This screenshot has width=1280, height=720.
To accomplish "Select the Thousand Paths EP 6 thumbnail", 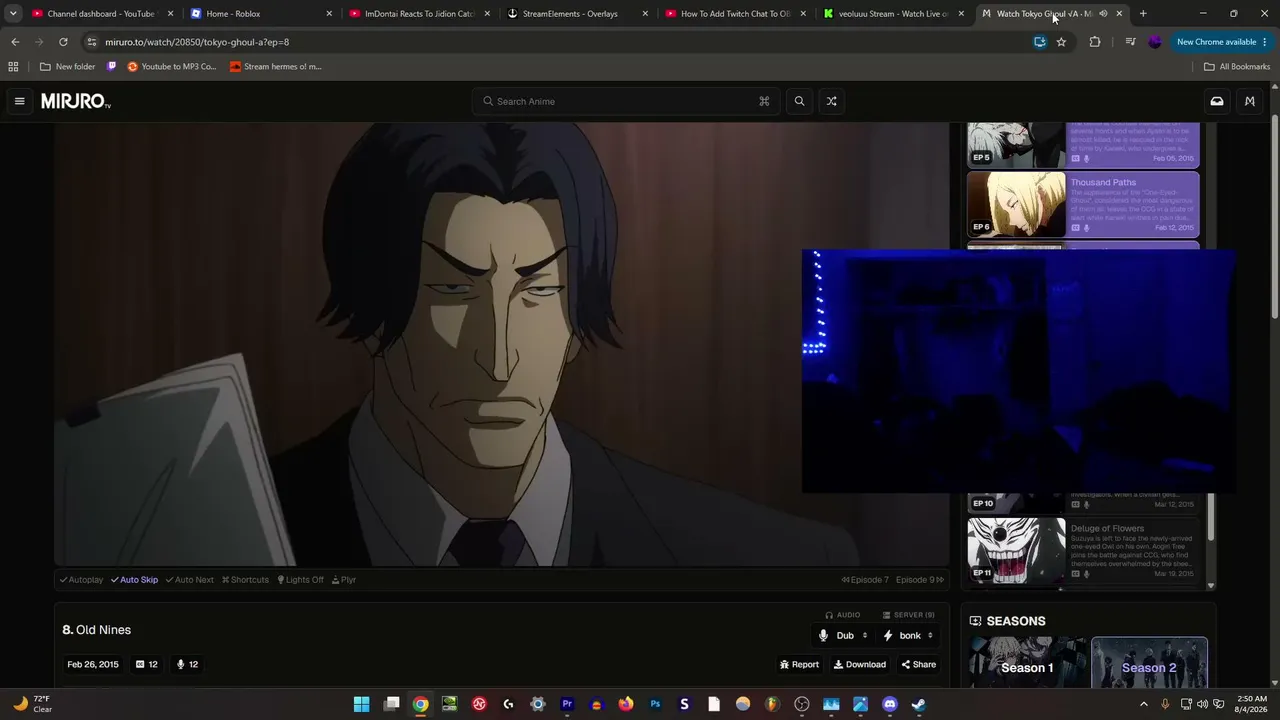I will 1016,205.
